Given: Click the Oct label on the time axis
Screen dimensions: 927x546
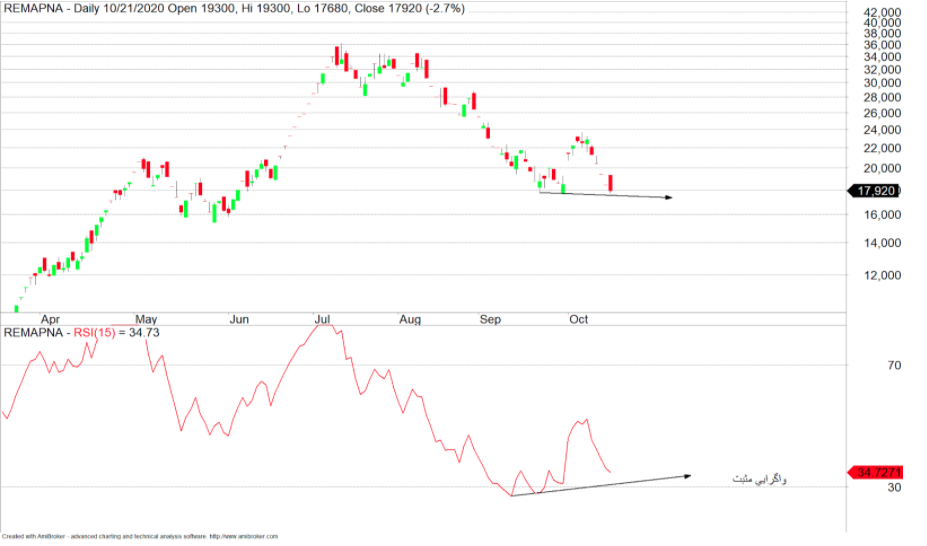Looking at the screenshot, I should pos(579,320).
